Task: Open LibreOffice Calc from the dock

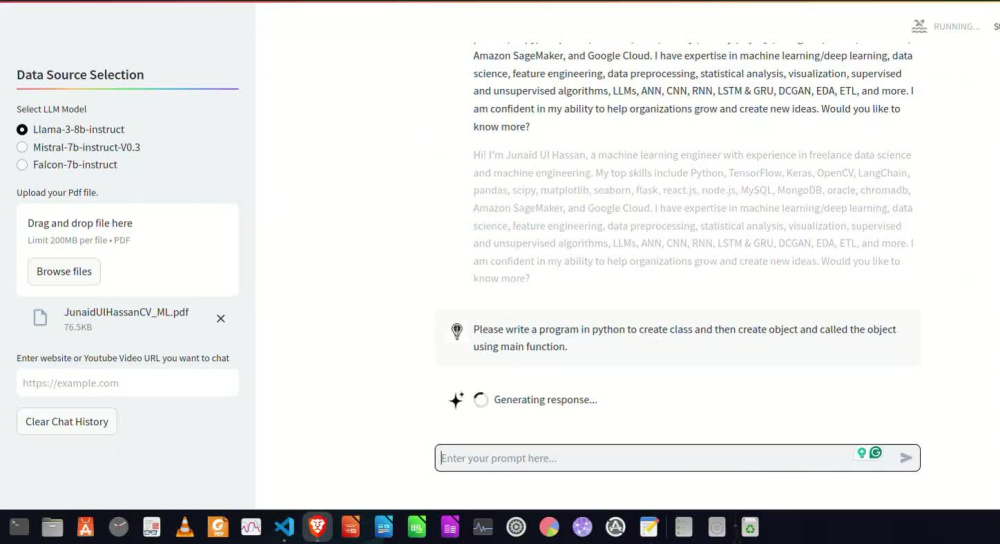Action: pyautogui.click(x=417, y=527)
